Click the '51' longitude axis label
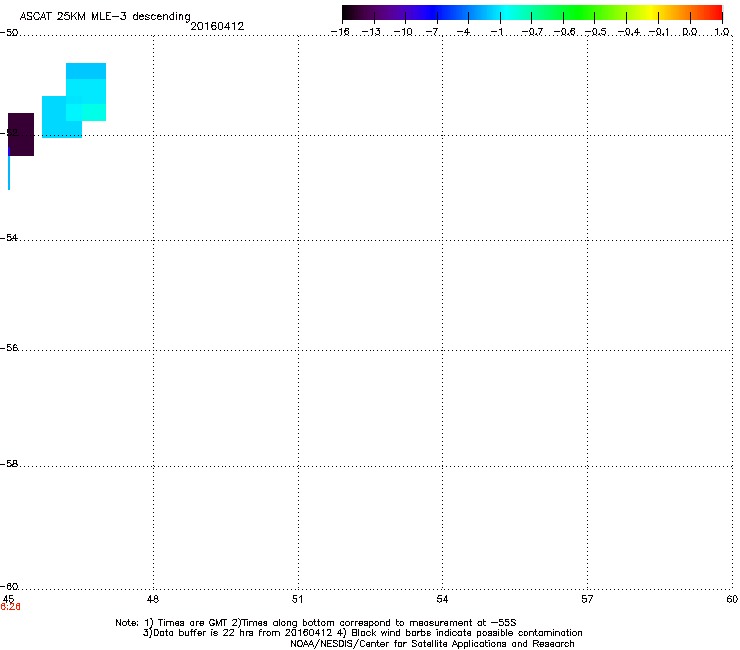The height and width of the screenshot is (650, 740). point(297,599)
